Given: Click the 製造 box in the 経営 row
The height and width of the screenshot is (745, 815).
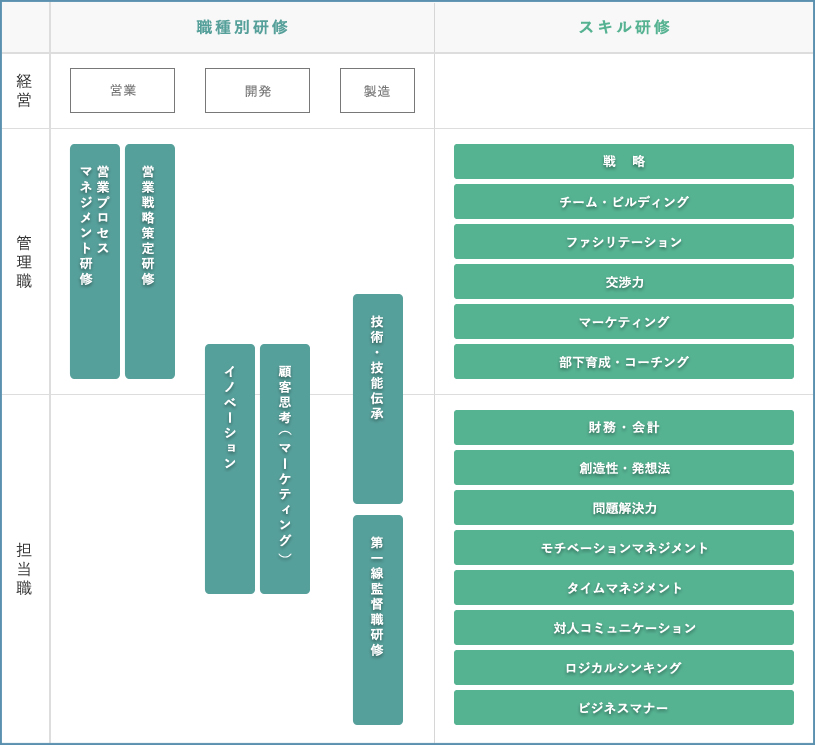Looking at the screenshot, I should (377, 90).
